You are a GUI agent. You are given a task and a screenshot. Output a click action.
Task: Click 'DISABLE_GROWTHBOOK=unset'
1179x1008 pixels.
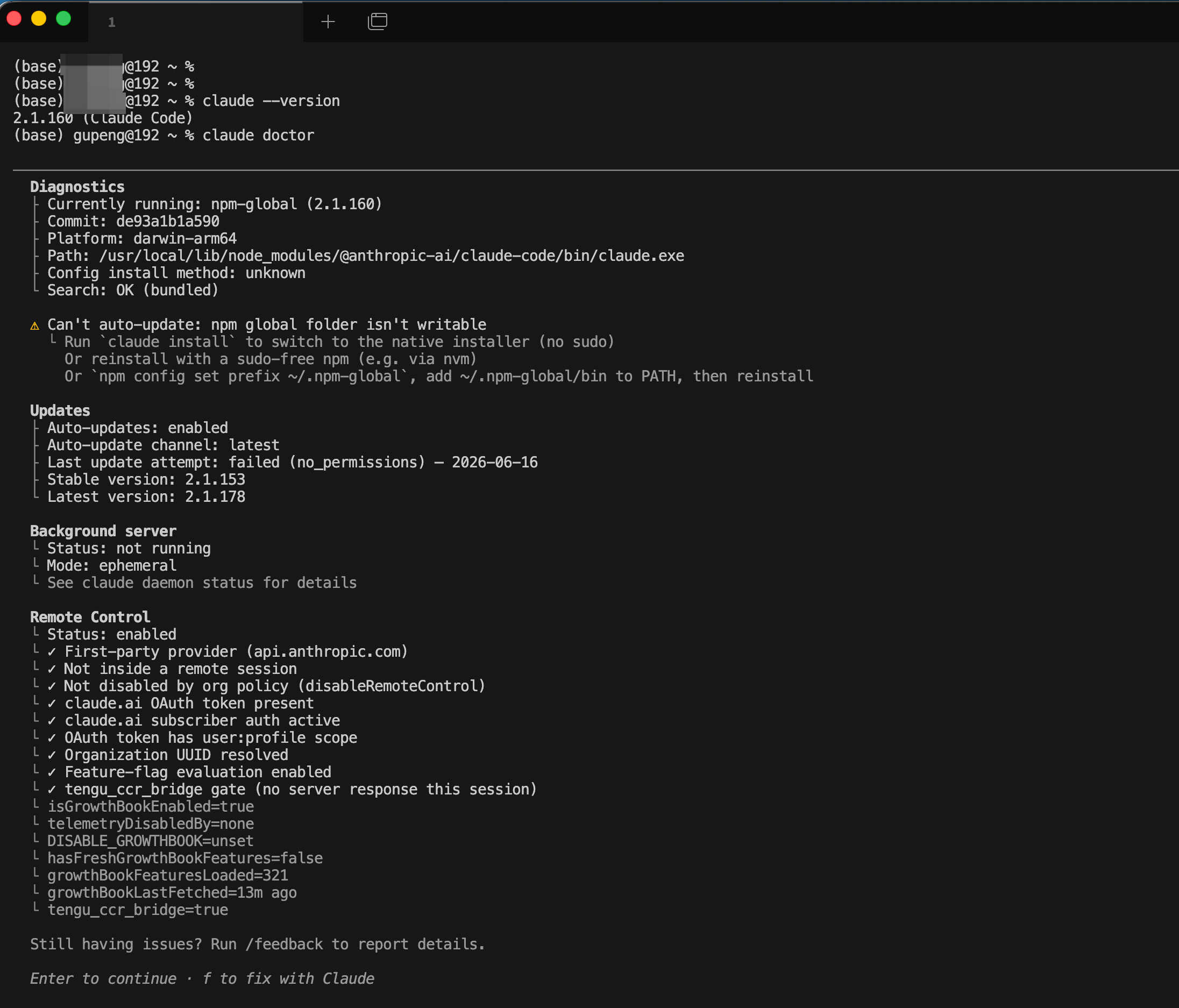[151, 841]
